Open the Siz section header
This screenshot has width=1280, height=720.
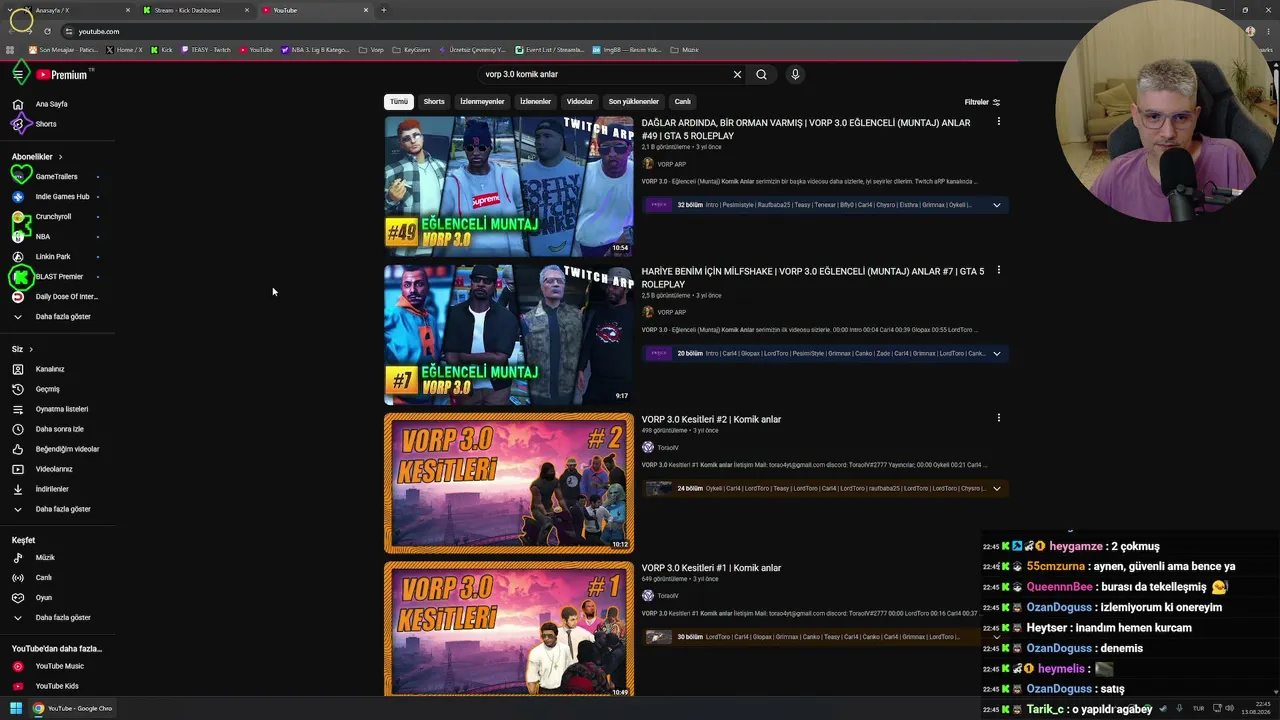pyautogui.click(x=22, y=349)
